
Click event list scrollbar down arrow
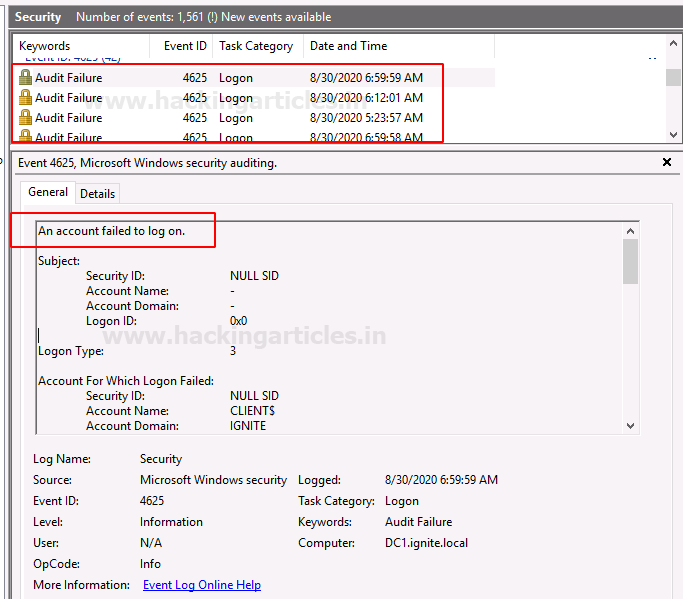pyautogui.click(x=673, y=135)
